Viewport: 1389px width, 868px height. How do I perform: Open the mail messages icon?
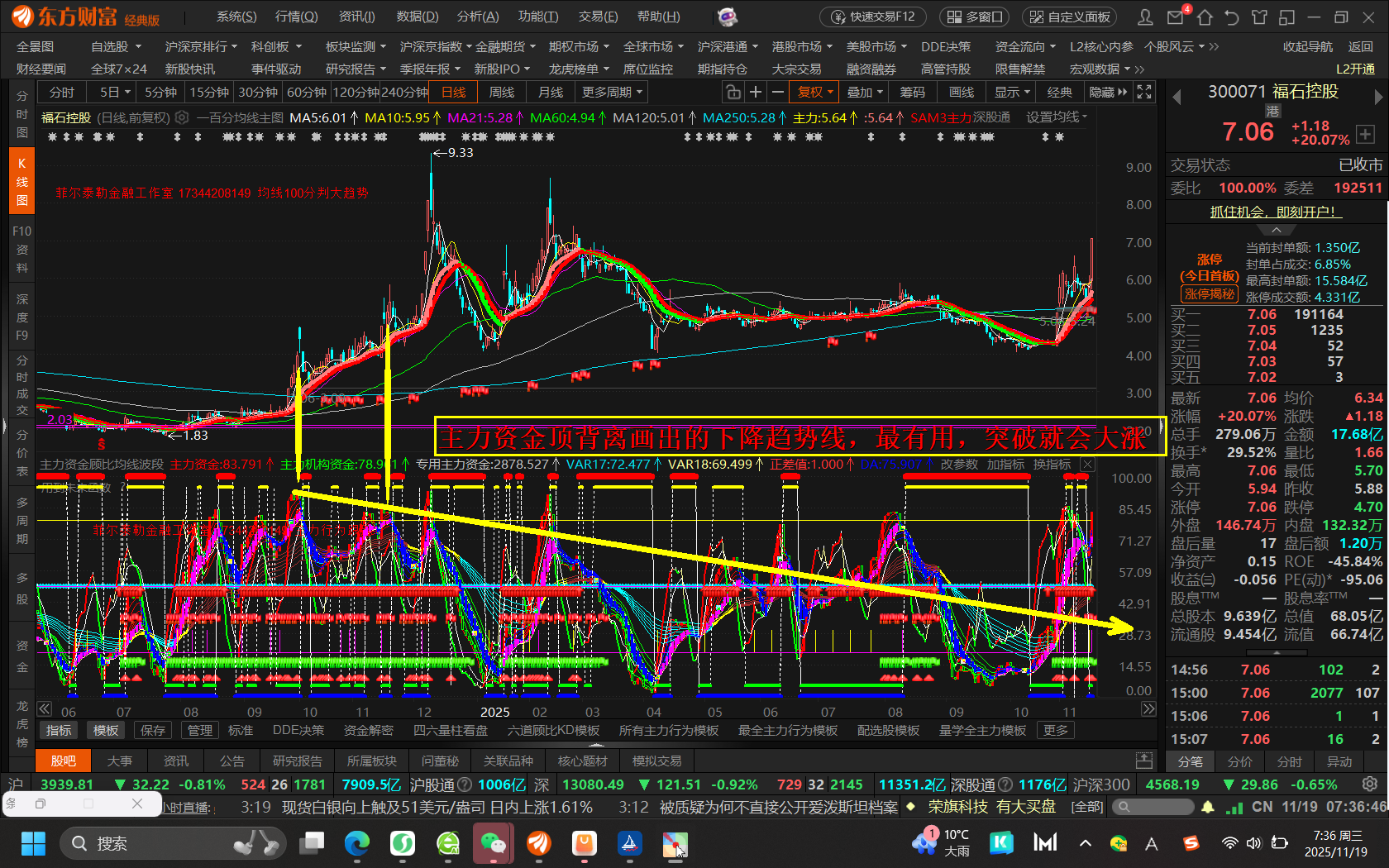click(x=1176, y=17)
